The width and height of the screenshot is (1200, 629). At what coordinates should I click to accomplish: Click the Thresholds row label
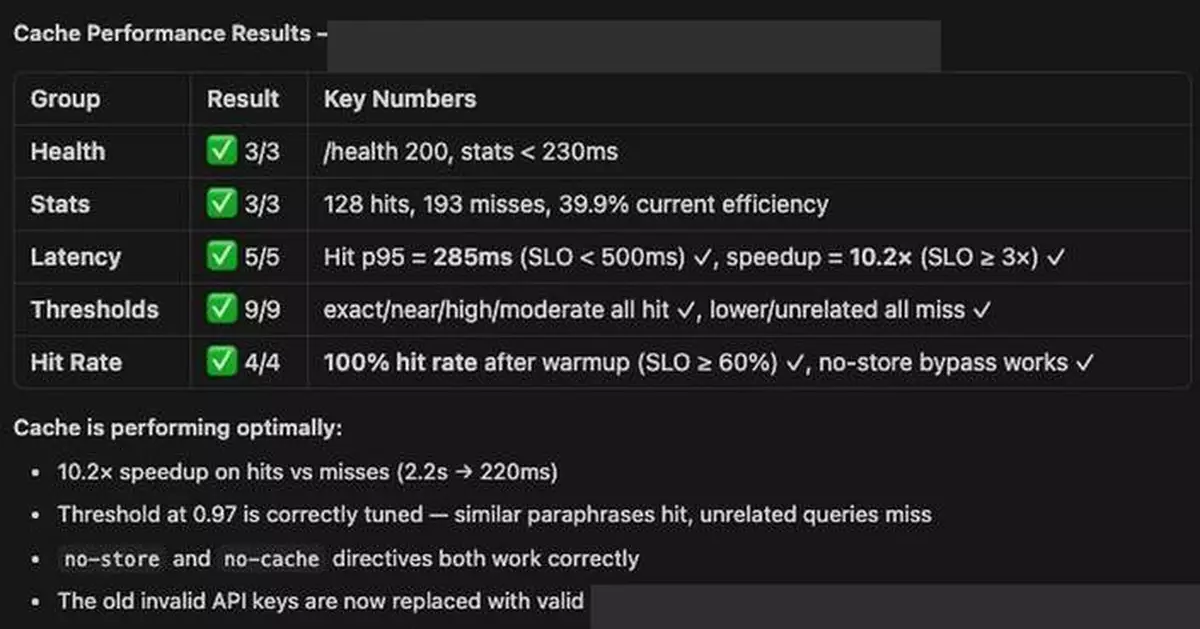[x=94, y=310]
